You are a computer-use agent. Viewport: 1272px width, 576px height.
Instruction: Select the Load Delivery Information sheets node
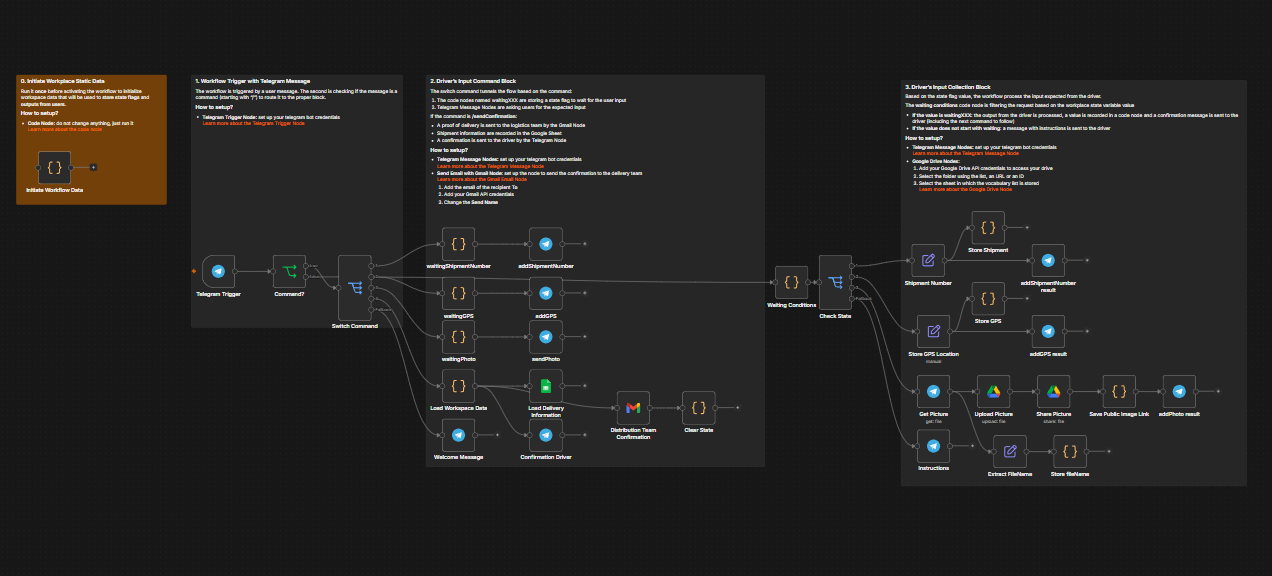[x=546, y=386]
